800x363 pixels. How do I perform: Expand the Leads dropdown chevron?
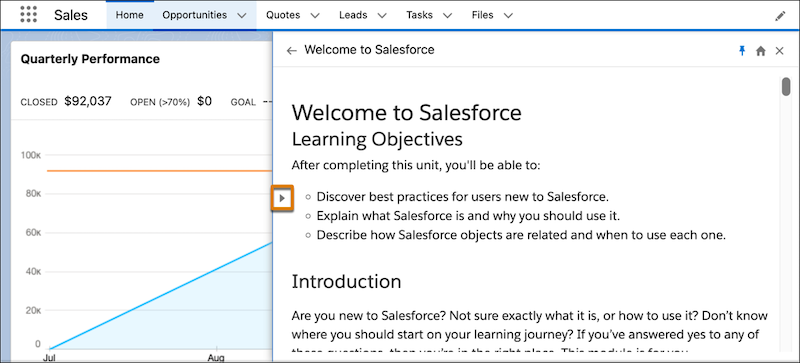(382, 16)
